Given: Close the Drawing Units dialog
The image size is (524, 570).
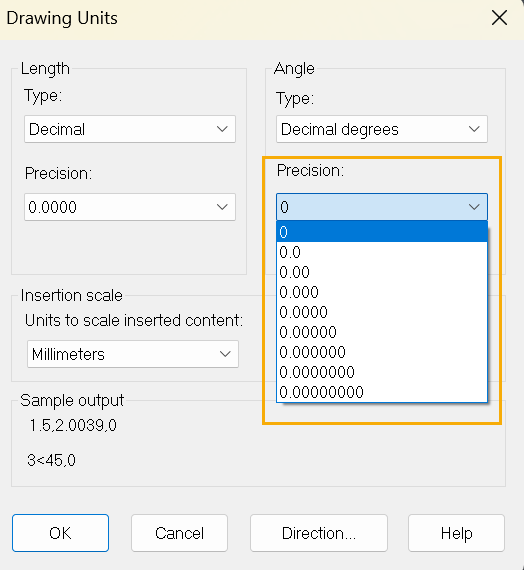Looking at the screenshot, I should 499,17.
